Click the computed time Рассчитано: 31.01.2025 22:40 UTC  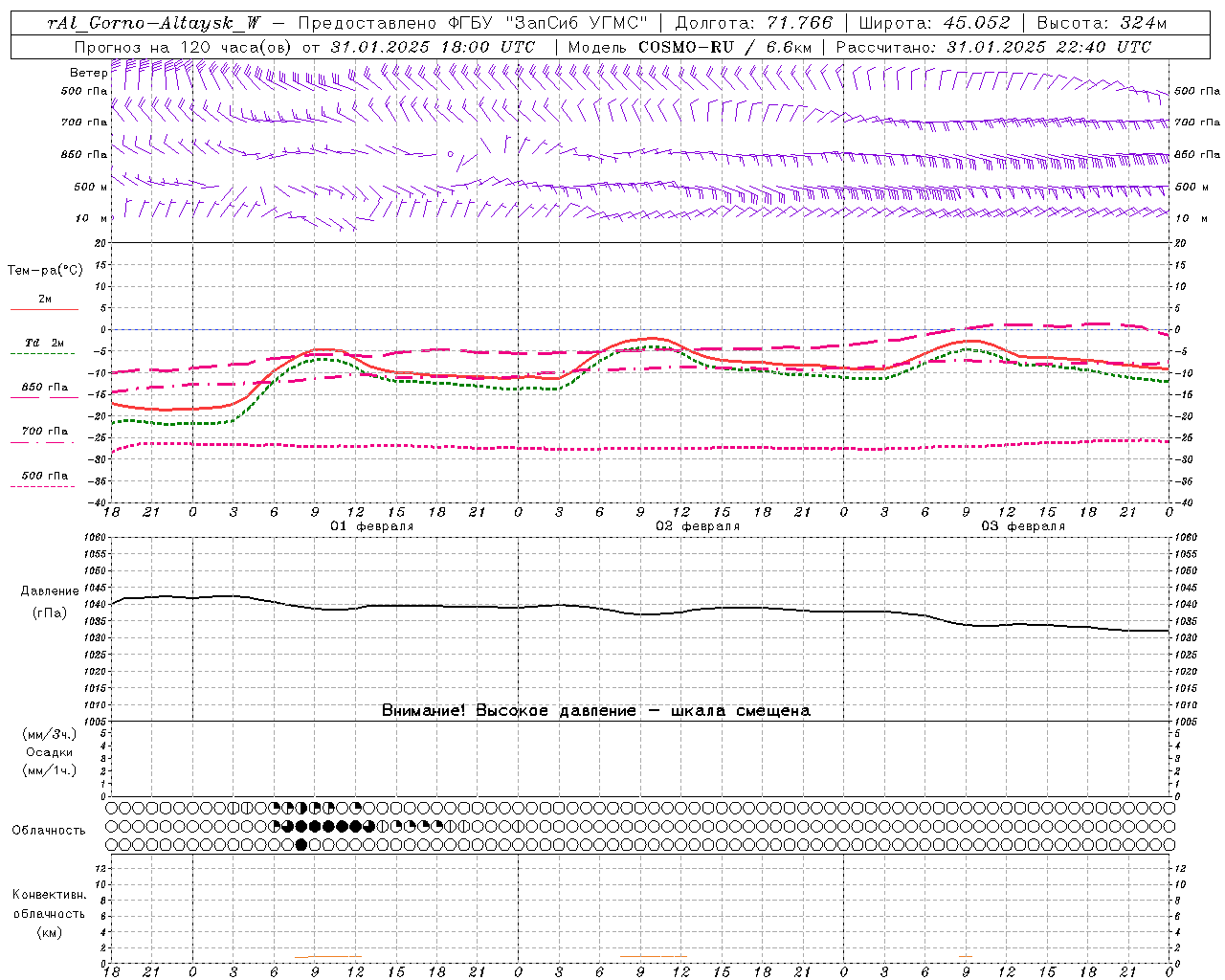click(x=993, y=47)
